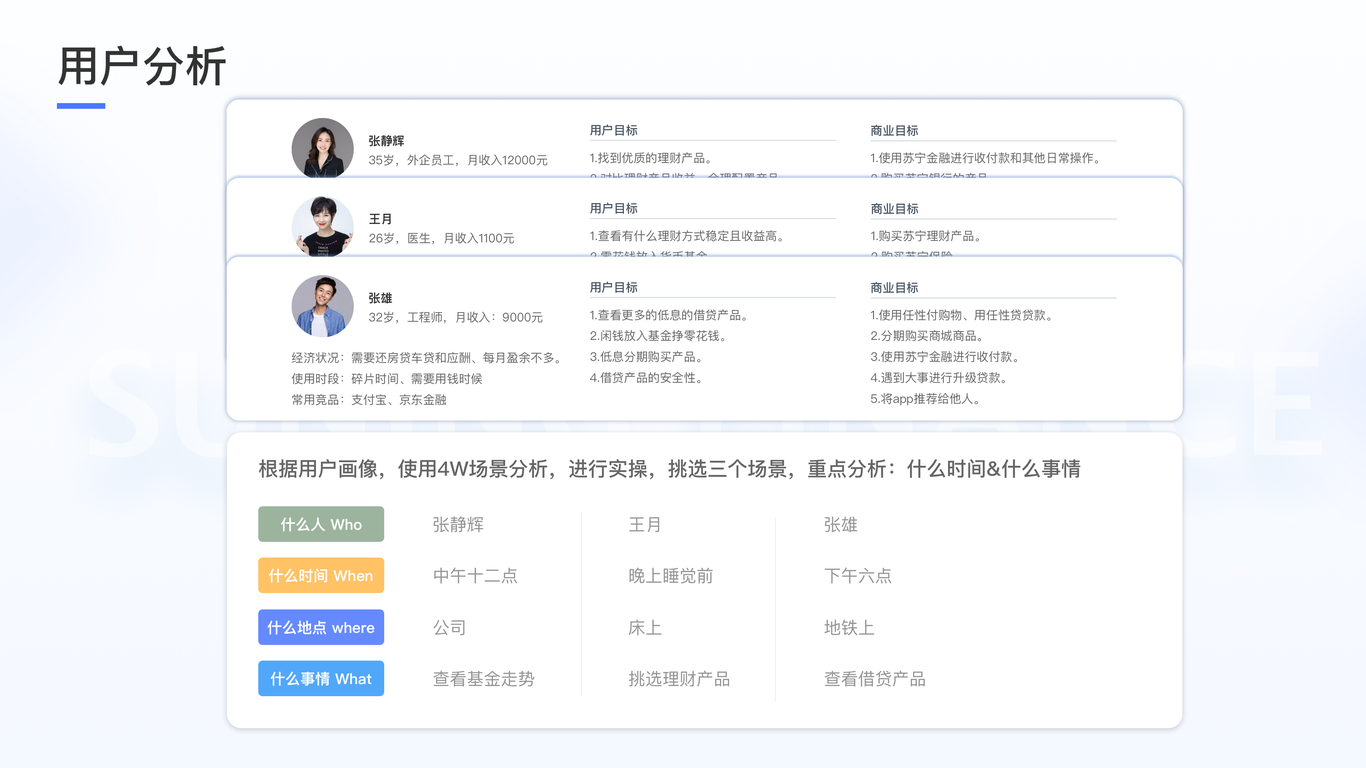Viewport: 1366px width, 768px height.
Task: Click the line 1.使用任性付购物、用任性贷贷款。
Action: (962, 315)
